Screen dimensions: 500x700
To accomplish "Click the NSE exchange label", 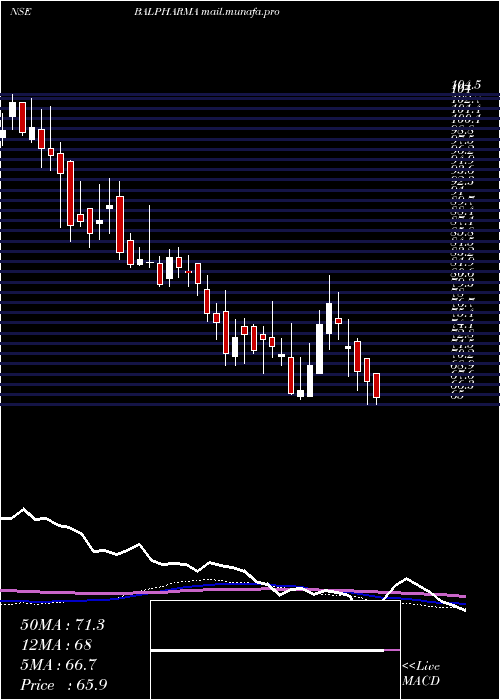I will (x=20, y=12).
